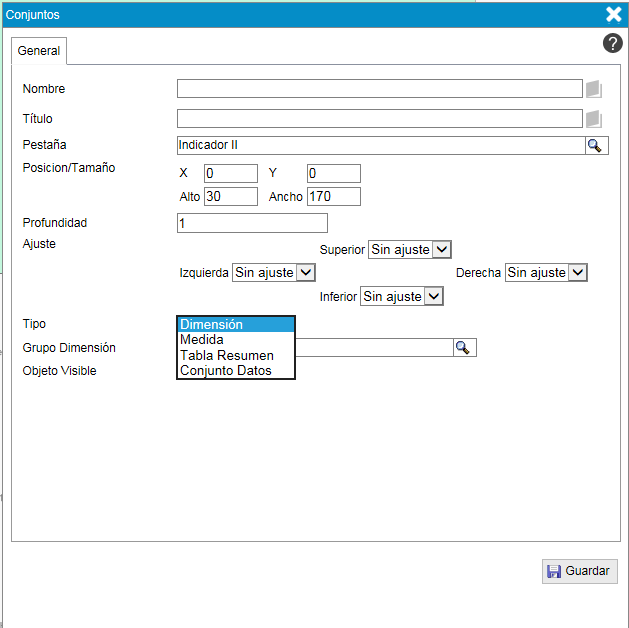629x628 pixels.
Task: Click the Grupo Dimensión search magnifier icon
Action: click(x=464, y=347)
